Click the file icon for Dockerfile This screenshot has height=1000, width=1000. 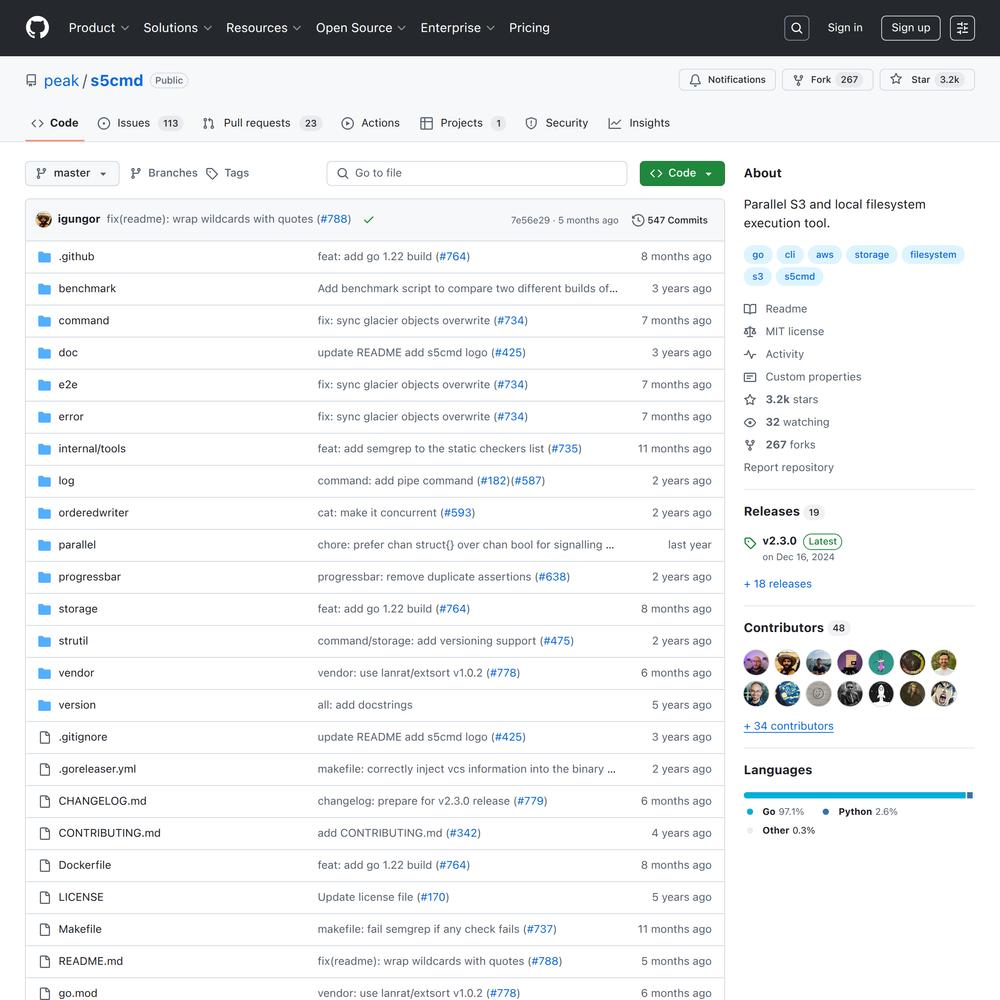45,865
